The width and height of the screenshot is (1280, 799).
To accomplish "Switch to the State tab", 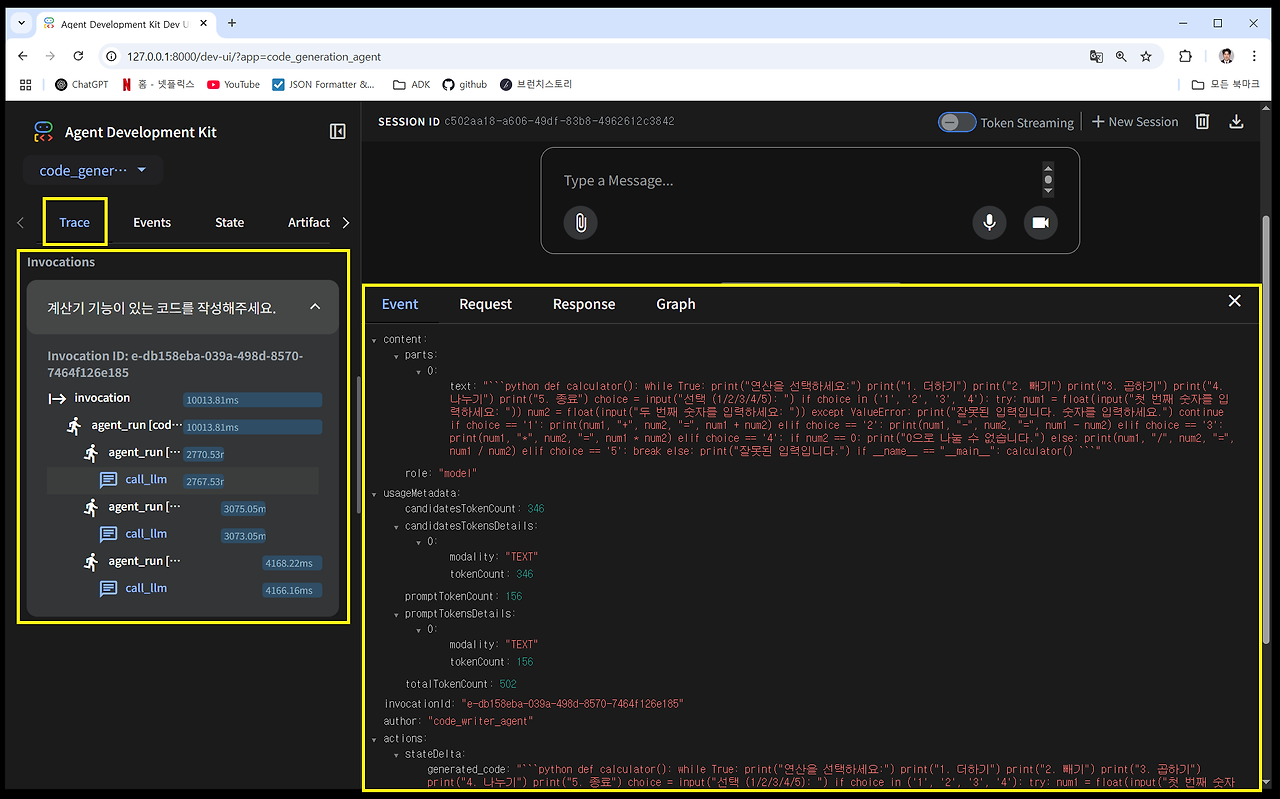I will click(x=230, y=222).
